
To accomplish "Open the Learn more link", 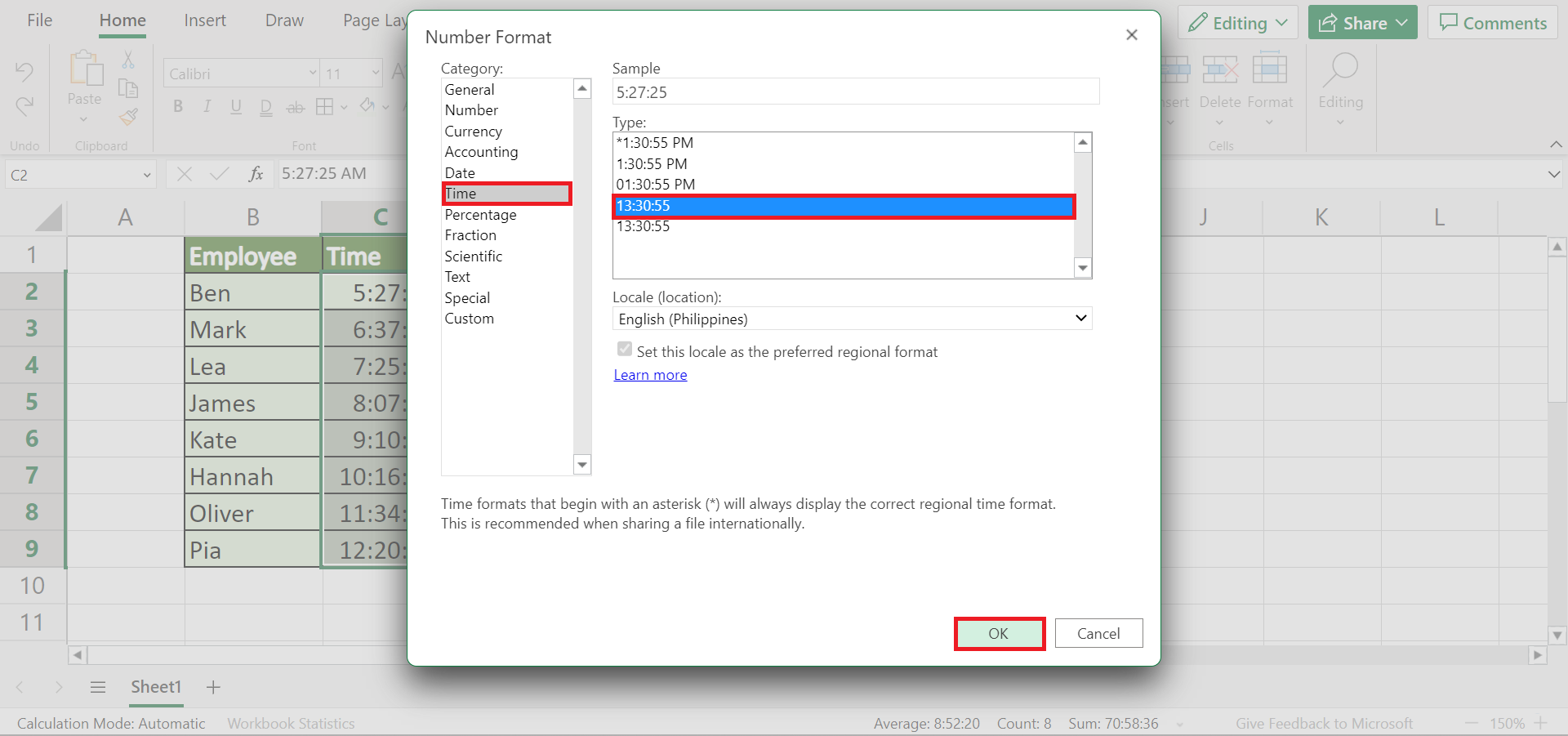I will (x=650, y=374).
